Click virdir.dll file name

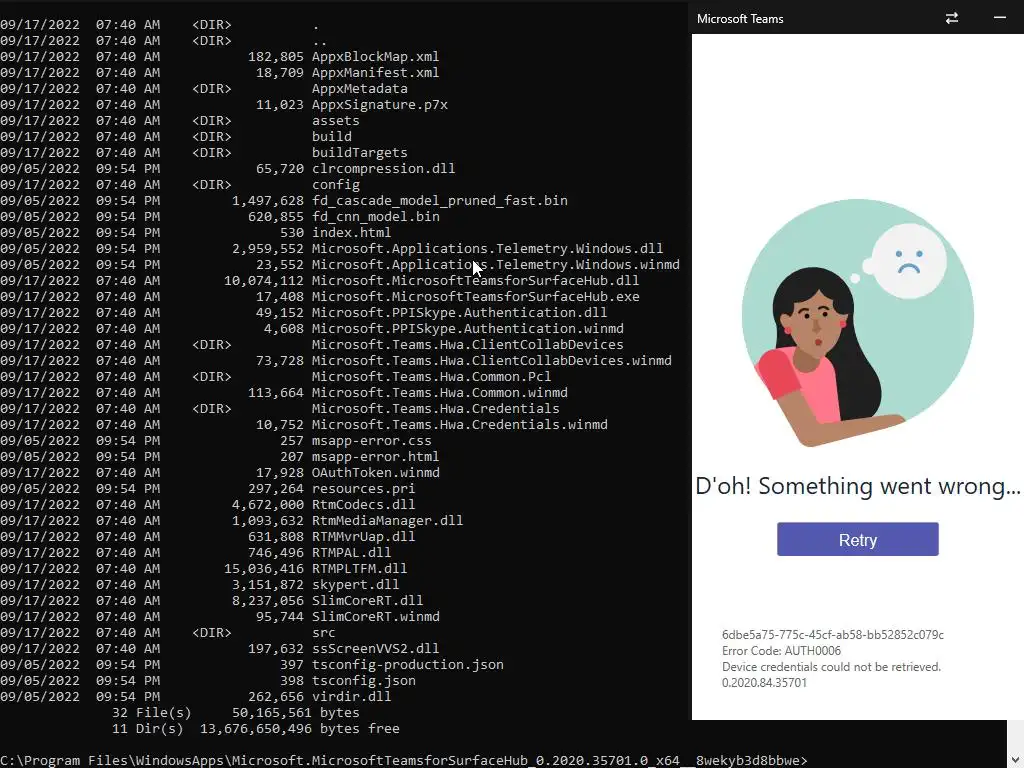[x=351, y=697]
